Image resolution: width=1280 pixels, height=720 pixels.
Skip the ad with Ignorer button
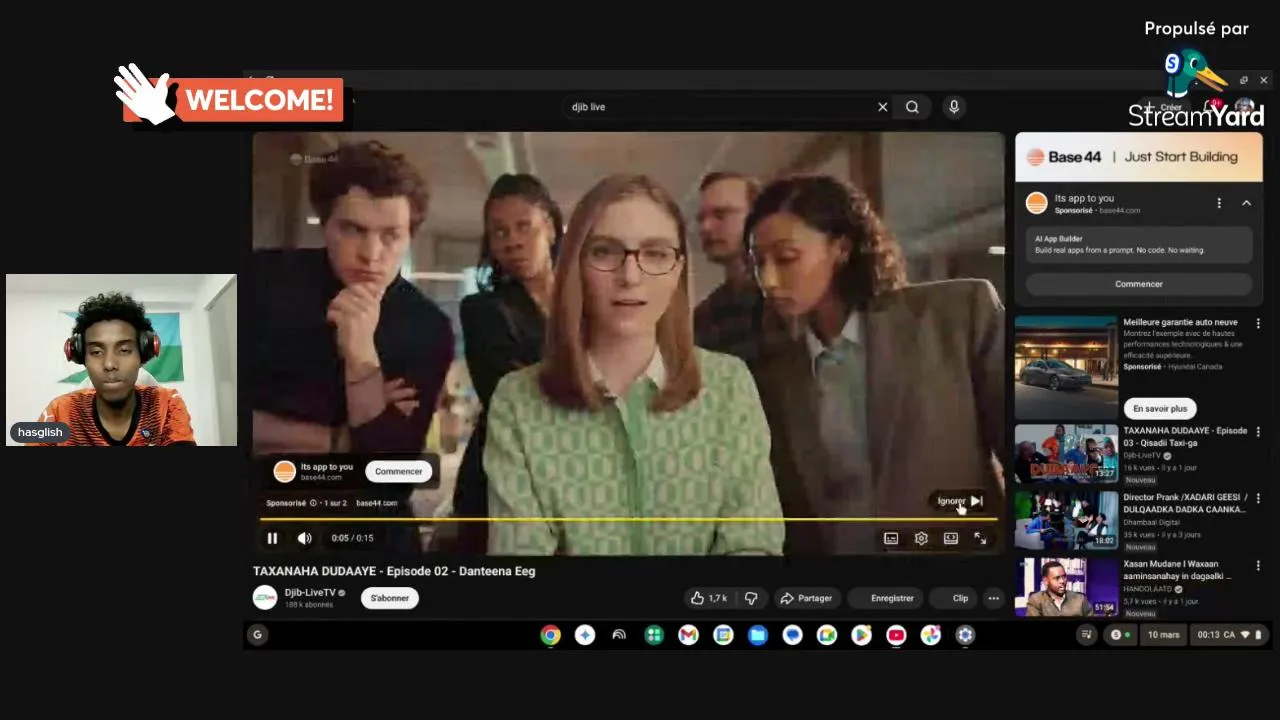pos(960,501)
